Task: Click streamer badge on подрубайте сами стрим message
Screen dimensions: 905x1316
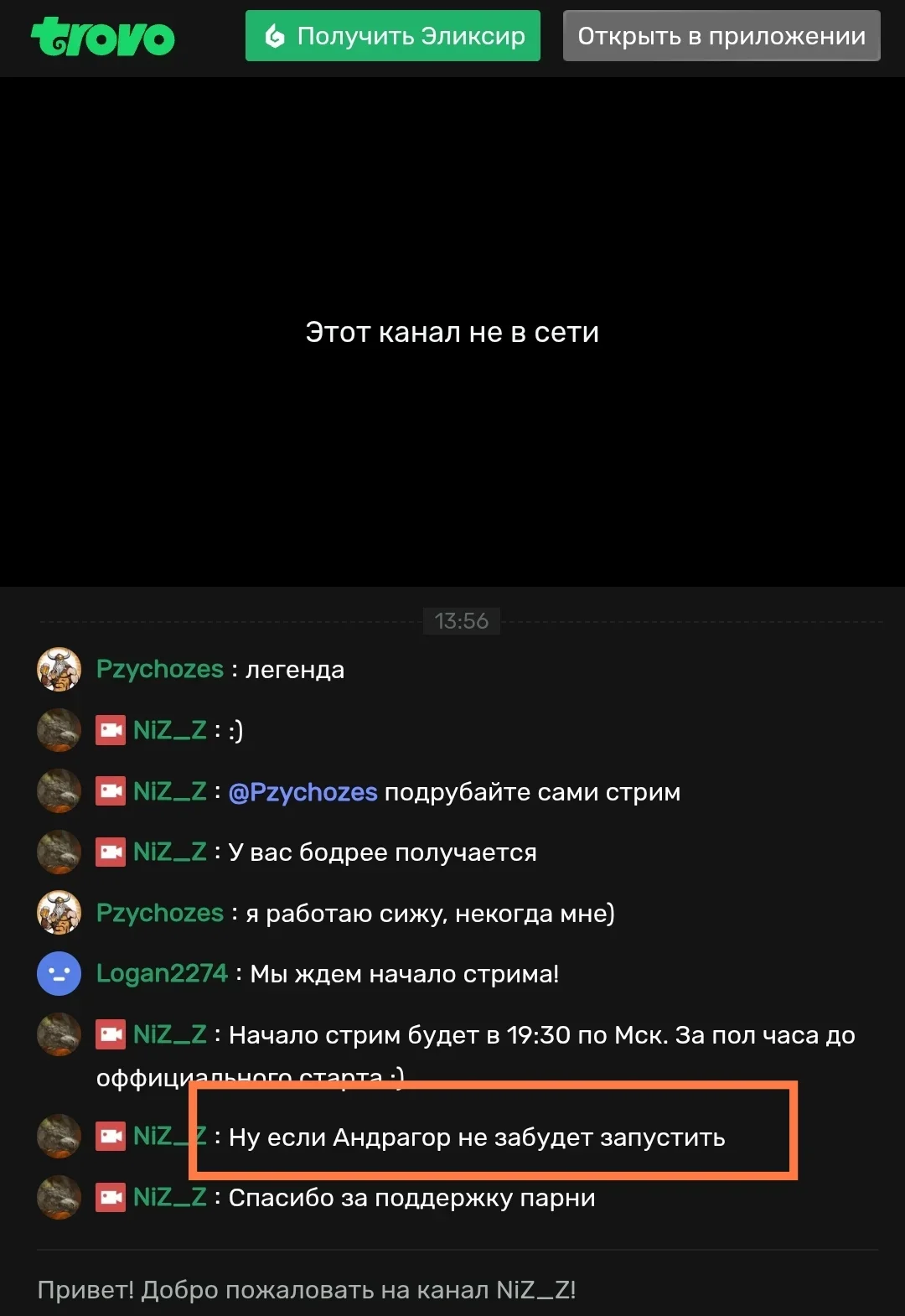Action: point(111,791)
